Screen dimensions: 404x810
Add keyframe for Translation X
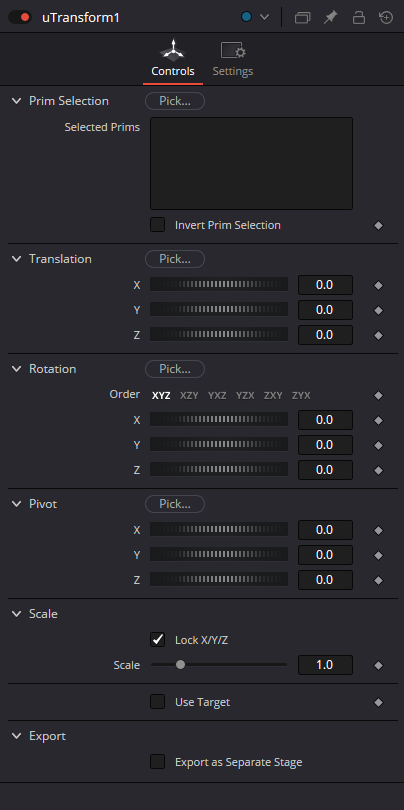pos(379,286)
